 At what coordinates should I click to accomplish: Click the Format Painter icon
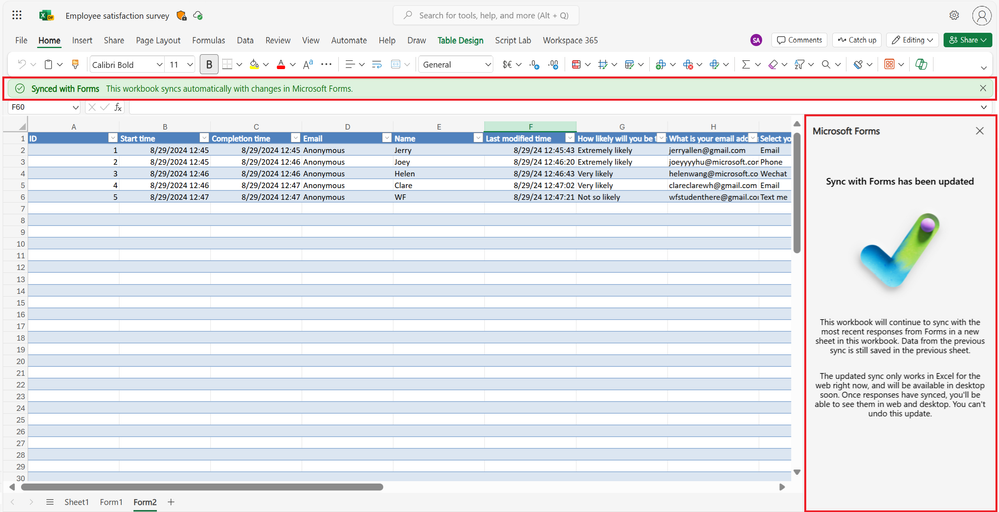pyautogui.click(x=75, y=64)
